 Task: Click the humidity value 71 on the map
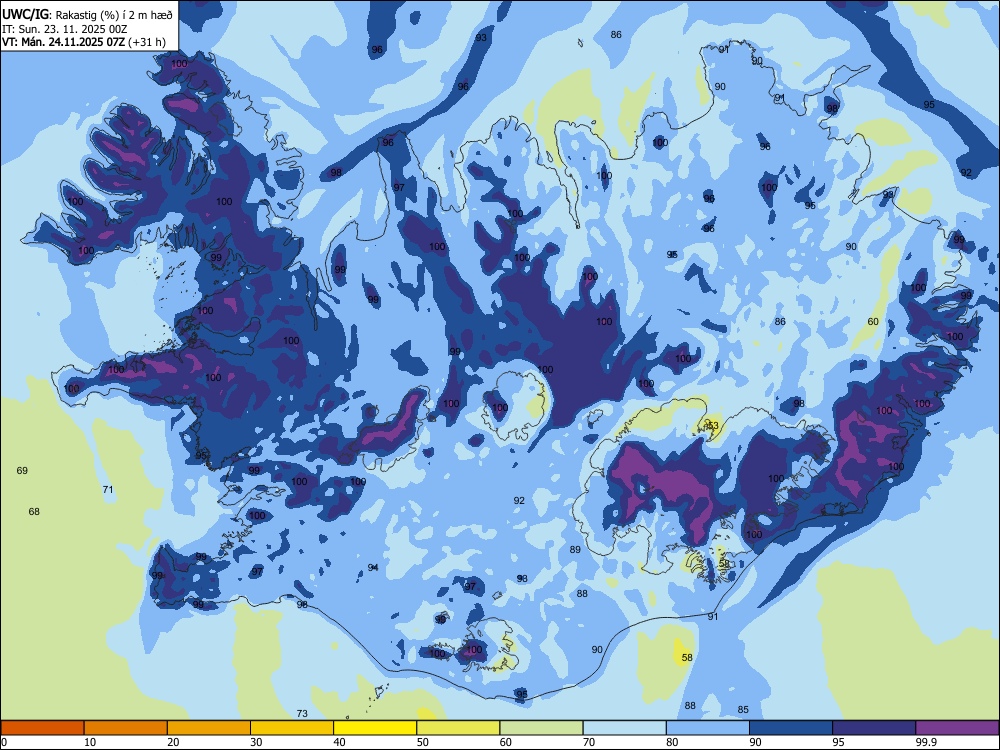pos(108,490)
